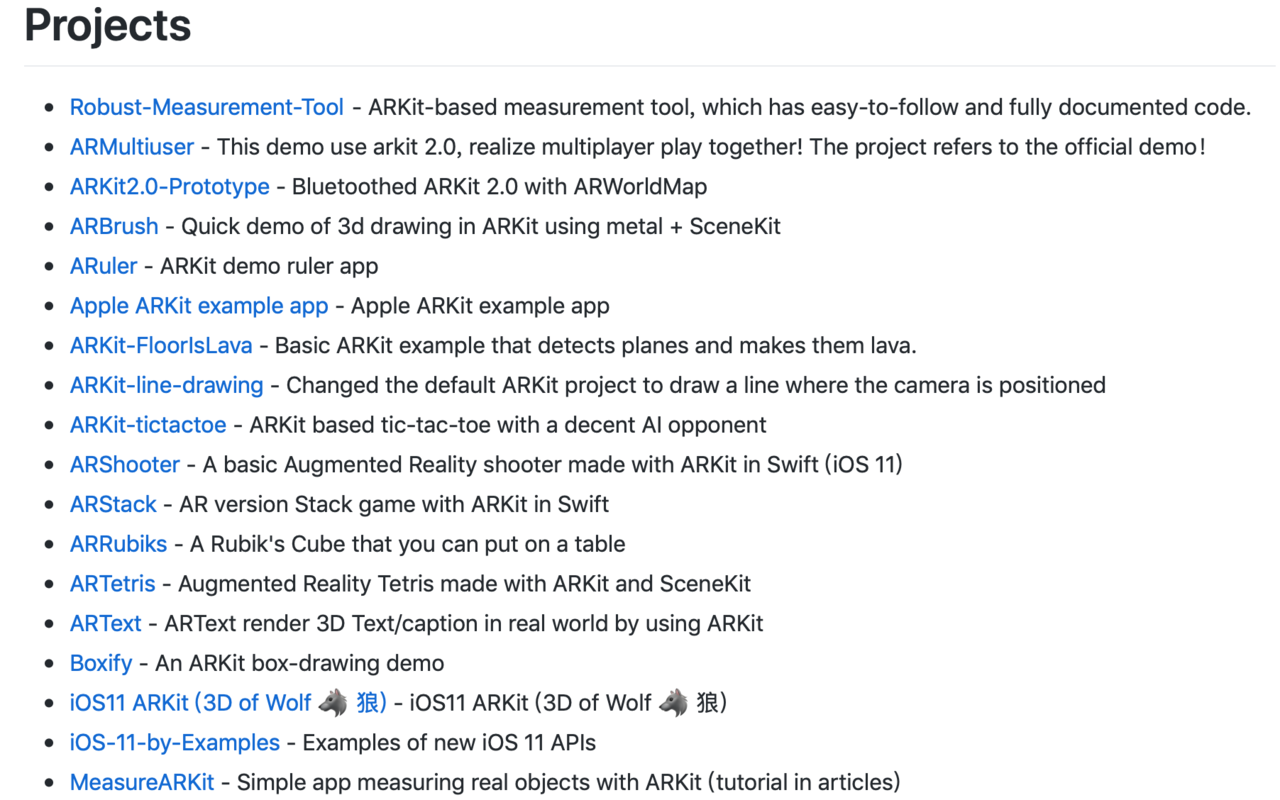Open the ARBrush project link

114,226
